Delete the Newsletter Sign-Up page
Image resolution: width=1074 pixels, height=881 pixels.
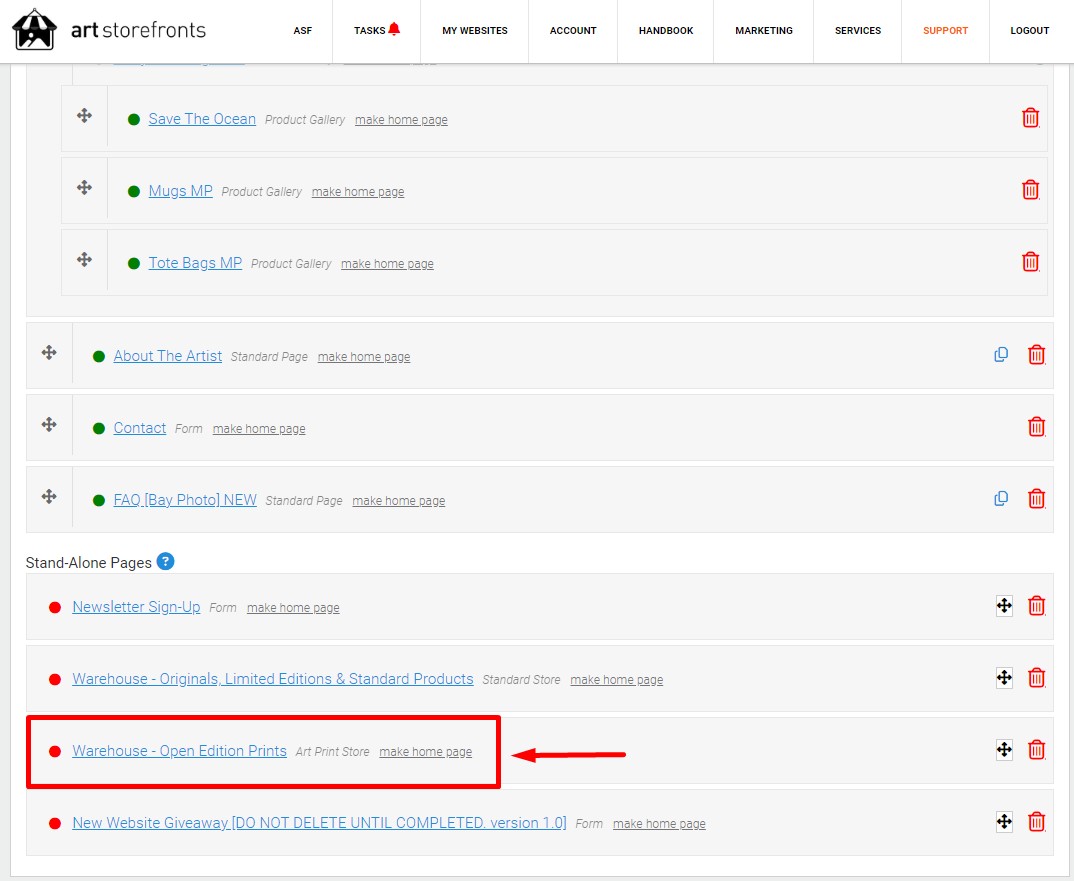(x=1036, y=606)
